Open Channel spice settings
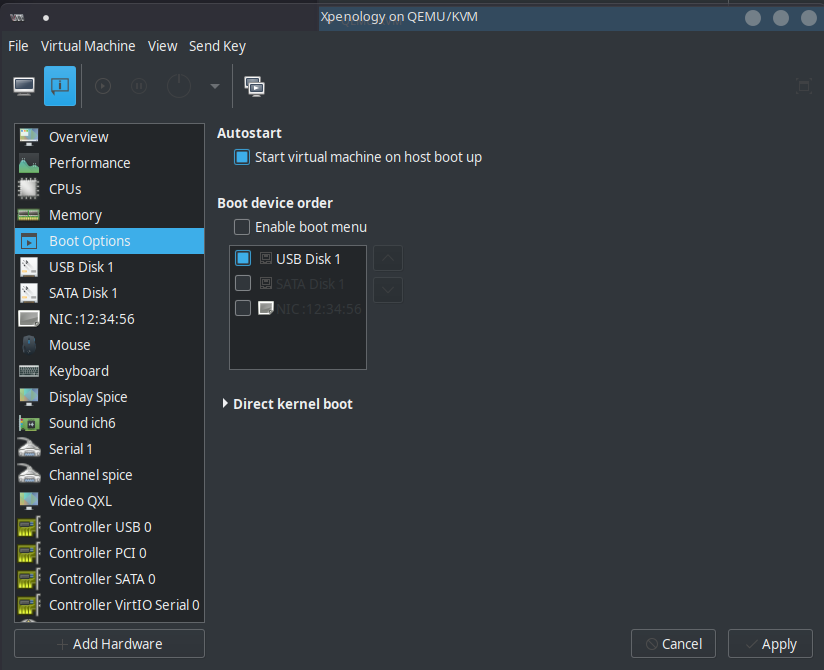The height and width of the screenshot is (670, 824). [x=109, y=475]
